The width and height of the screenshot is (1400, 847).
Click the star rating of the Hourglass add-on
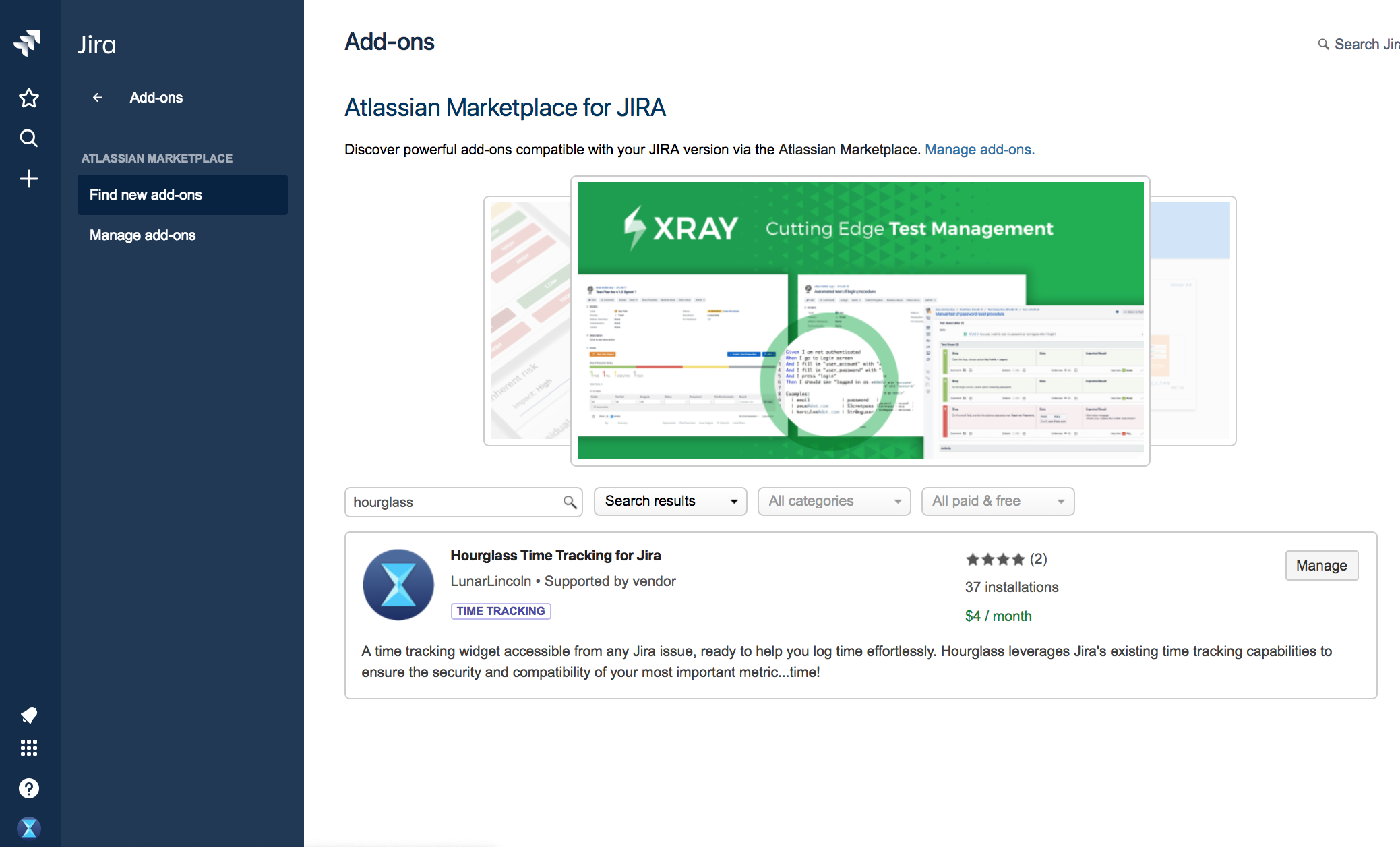click(x=995, y=559)
